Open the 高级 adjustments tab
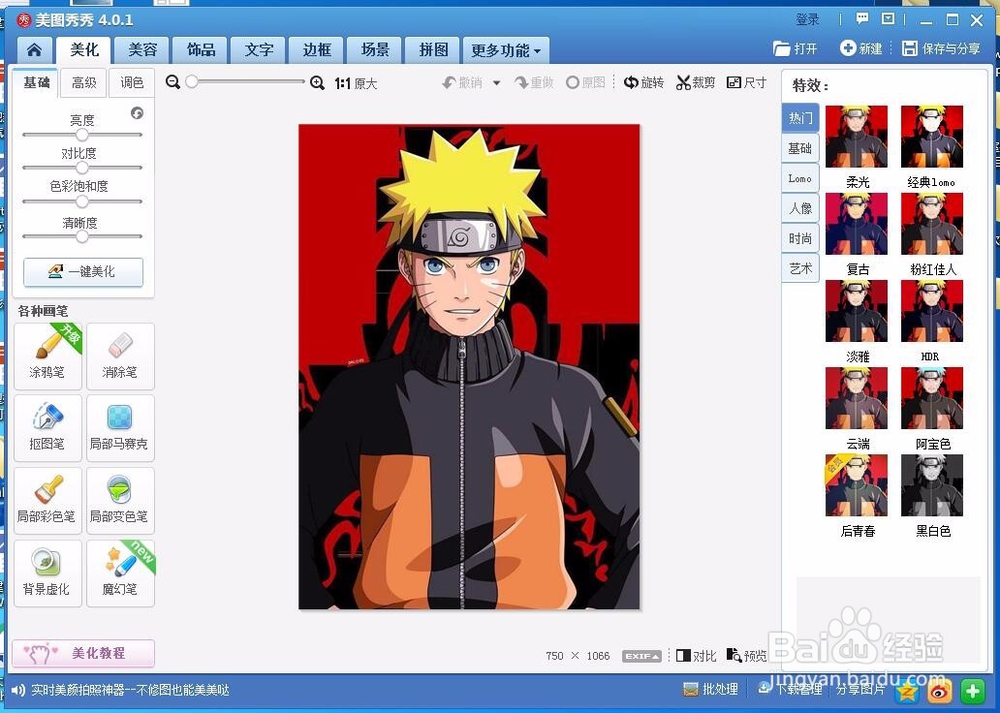Screen dimensions: 1000x713 [x=84, y=82]
